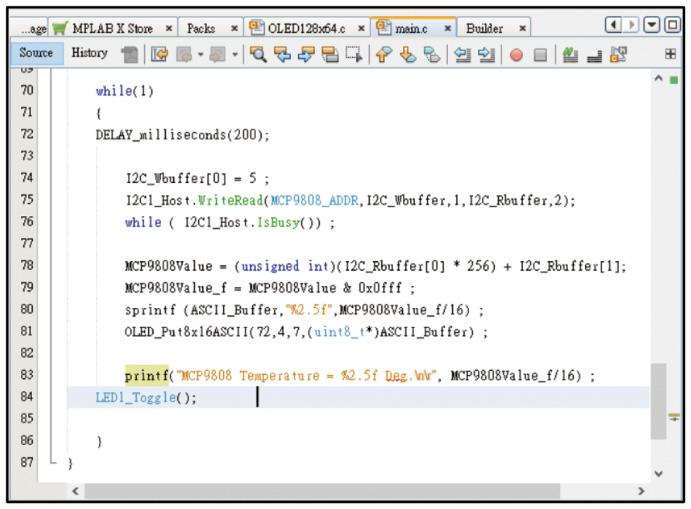Select the Source view button
This screenshot has width=691, height=509.
[x=36, y=53]
